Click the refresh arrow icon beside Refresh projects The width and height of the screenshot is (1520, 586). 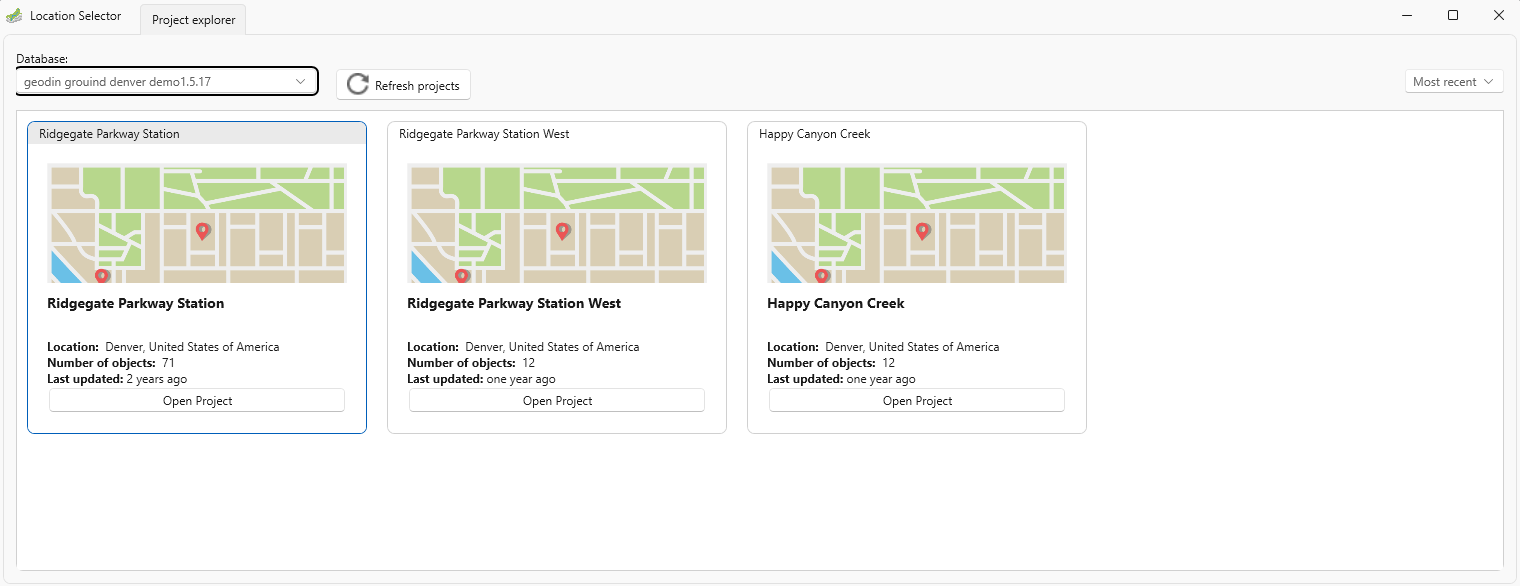(357, 85)
